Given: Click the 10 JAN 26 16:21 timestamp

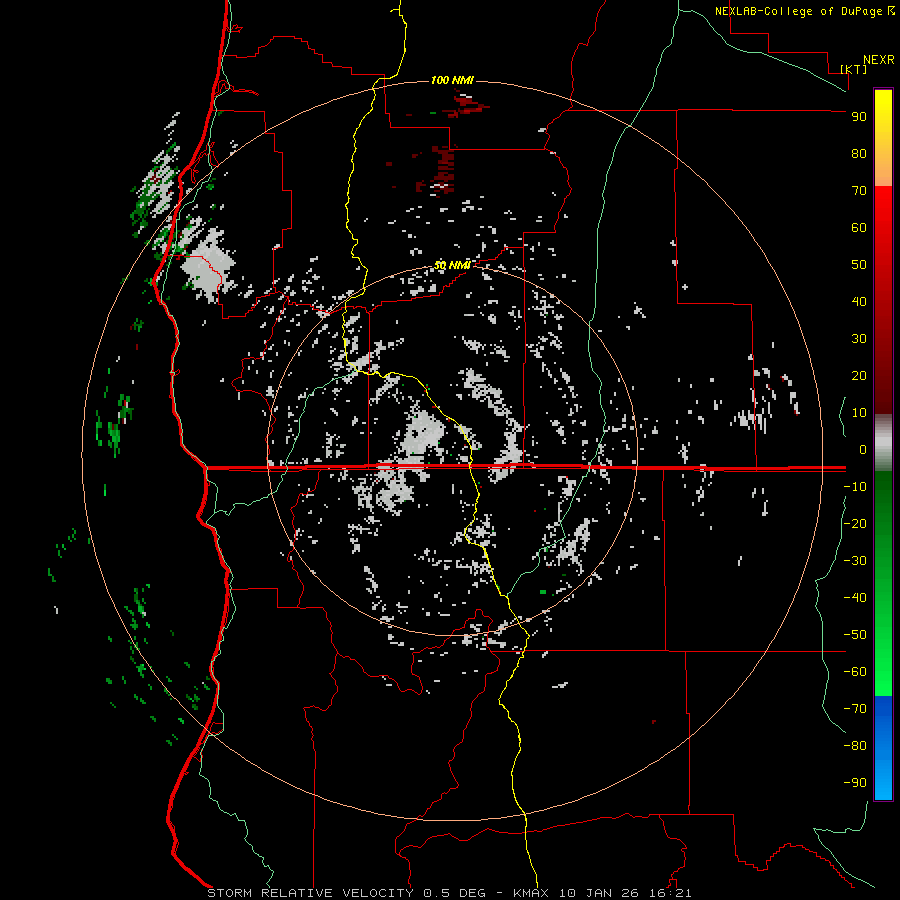Looking at the screenshot, I should point(625,893).
